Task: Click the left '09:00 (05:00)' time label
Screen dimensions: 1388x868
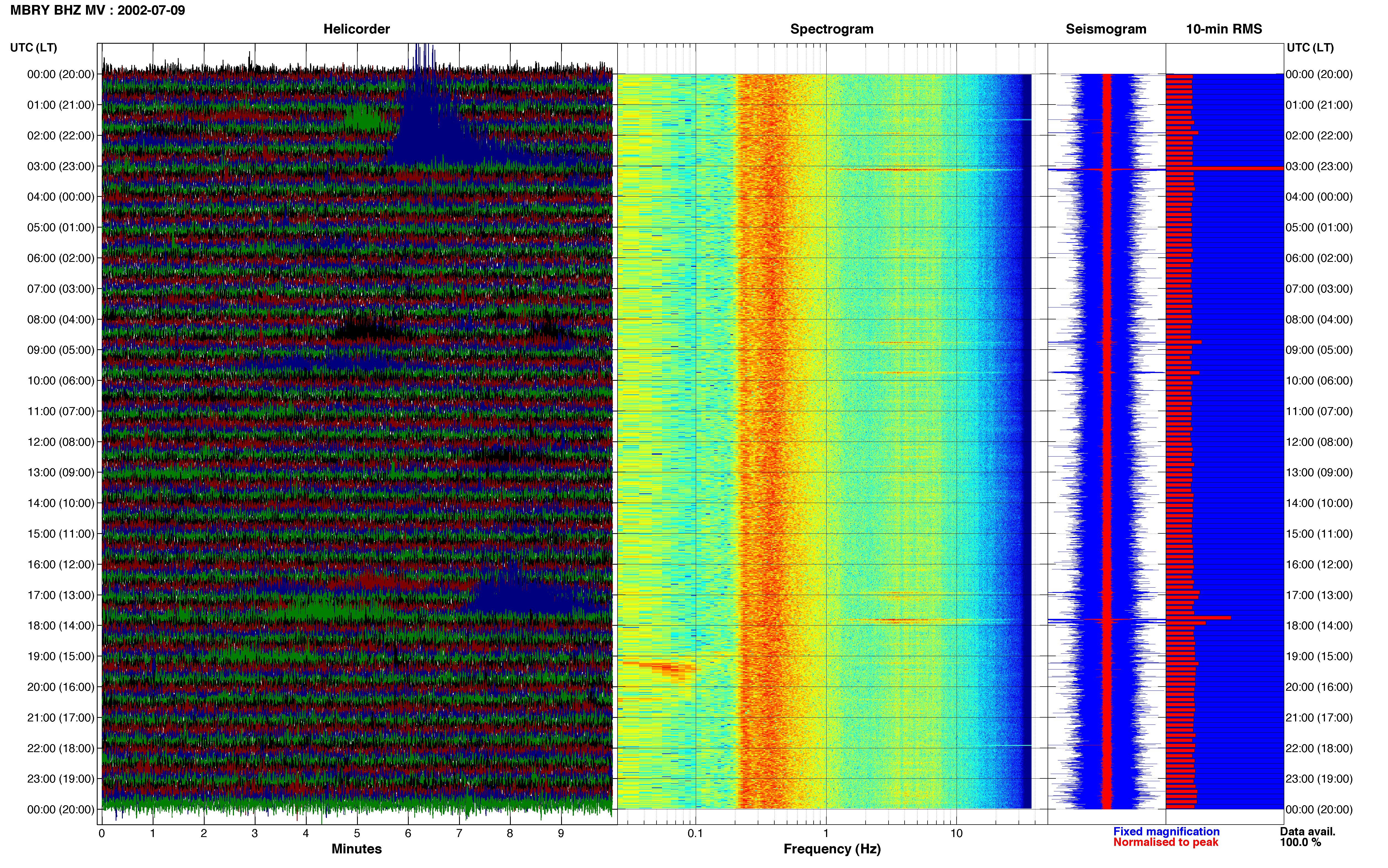Action: pos(60,350)
